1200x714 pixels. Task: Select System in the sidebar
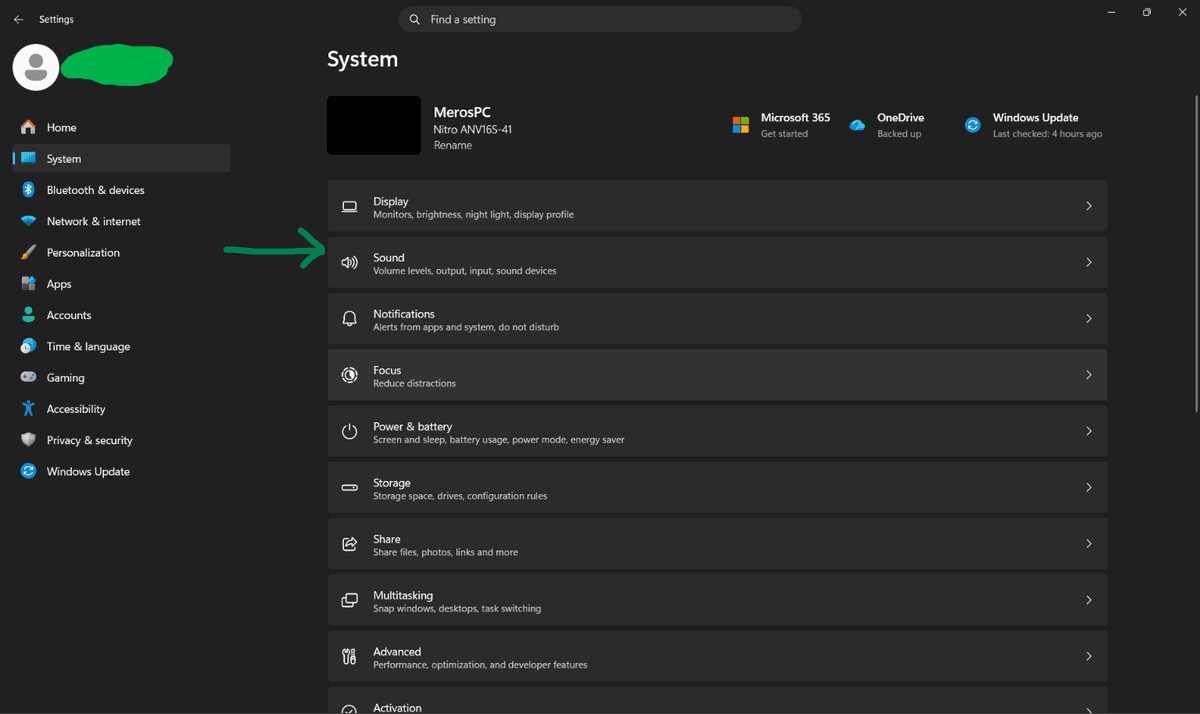[121, 158]
